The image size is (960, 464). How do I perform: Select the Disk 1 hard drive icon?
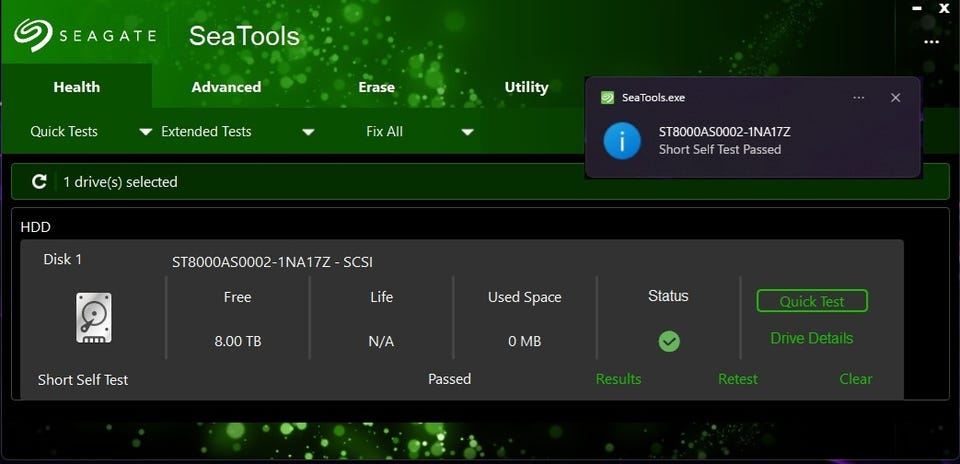coord(94,318)
